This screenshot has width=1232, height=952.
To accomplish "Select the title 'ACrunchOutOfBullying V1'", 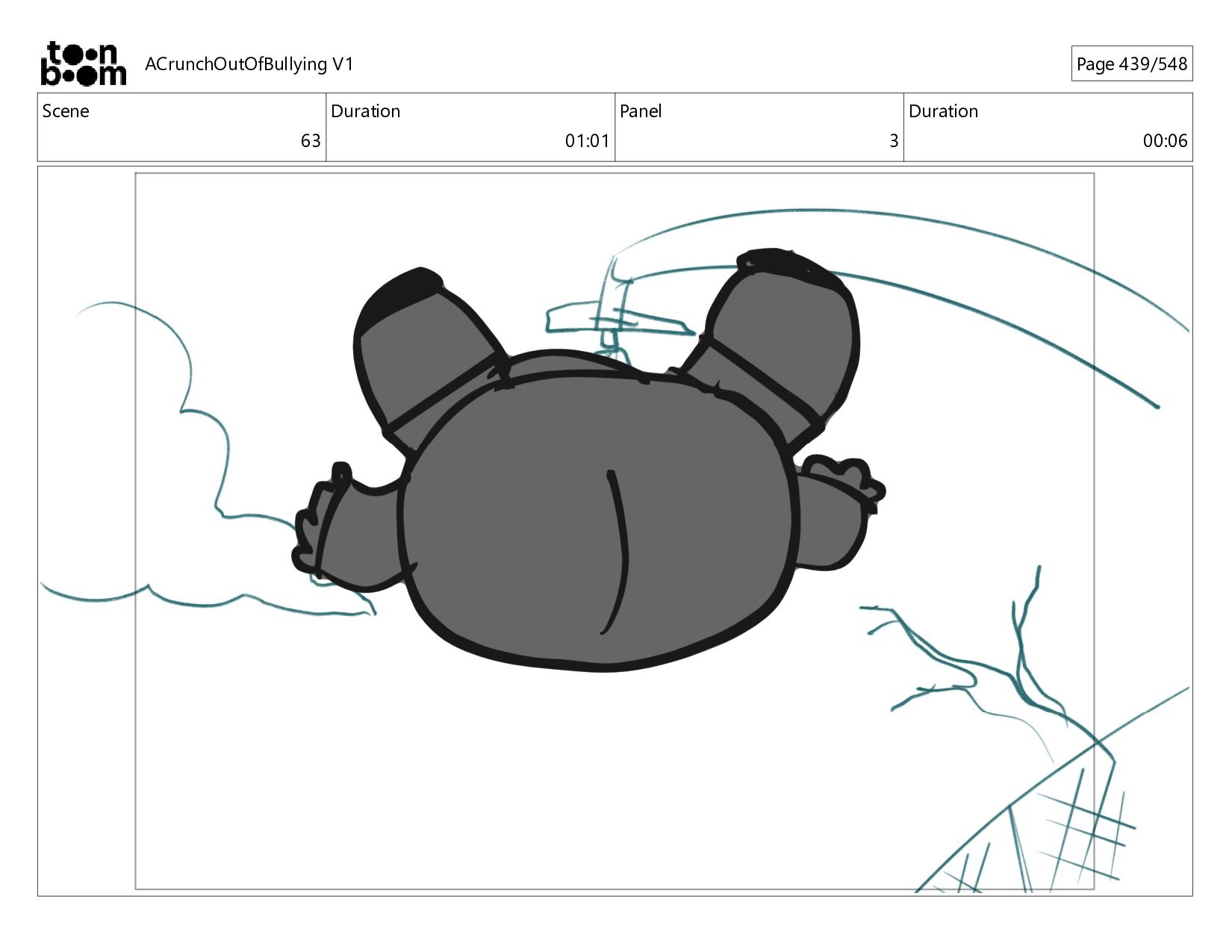I will tap(249, 64).
